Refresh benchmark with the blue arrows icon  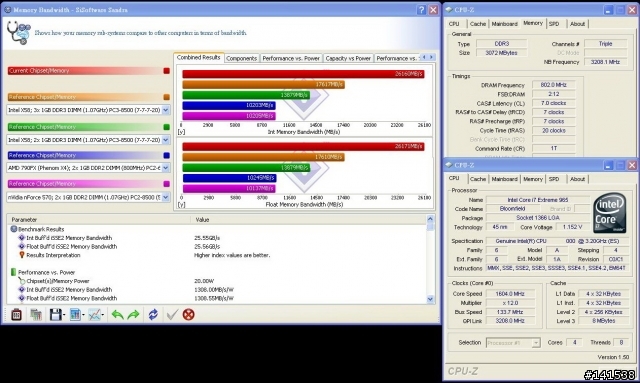tap(153, 314)
